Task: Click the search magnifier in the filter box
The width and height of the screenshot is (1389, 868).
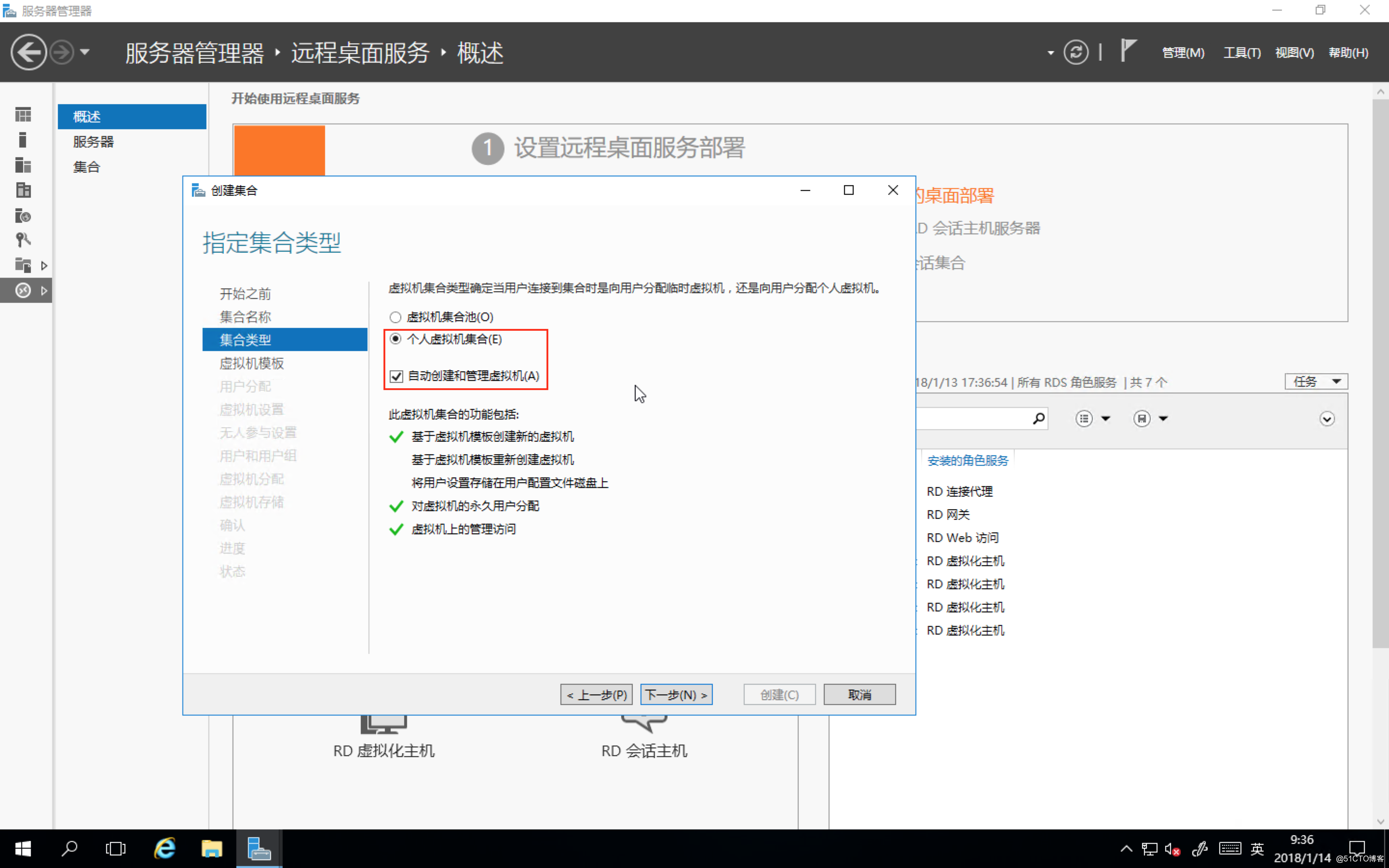Action: (x=1038, y=419)
